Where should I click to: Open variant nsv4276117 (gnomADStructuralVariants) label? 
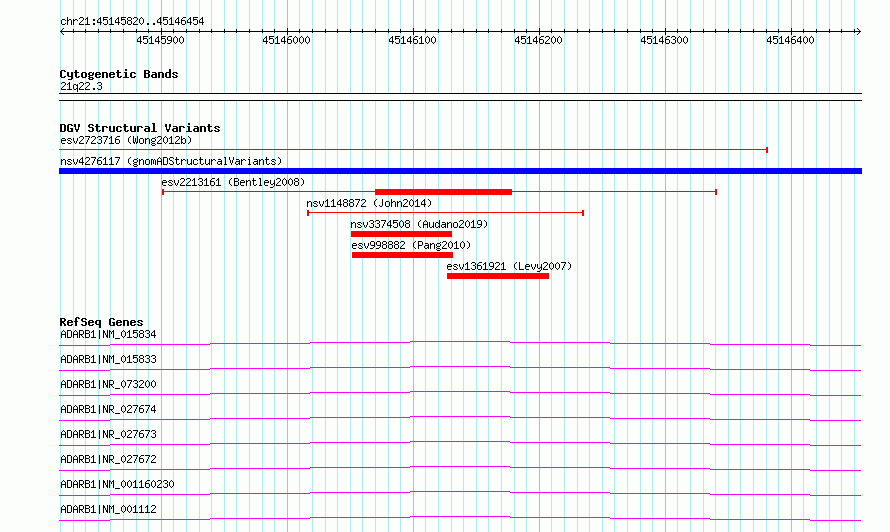tap(171, 161)
